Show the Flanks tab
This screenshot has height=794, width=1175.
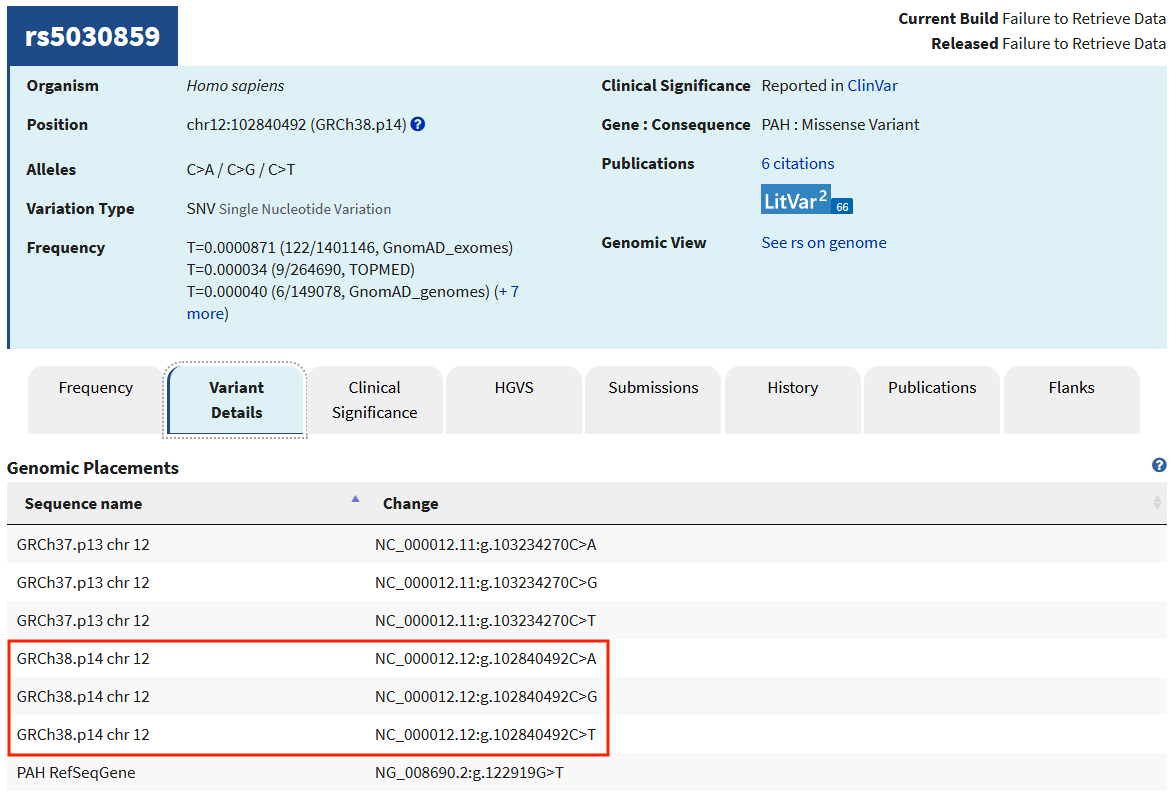[x=1072, y=400]
